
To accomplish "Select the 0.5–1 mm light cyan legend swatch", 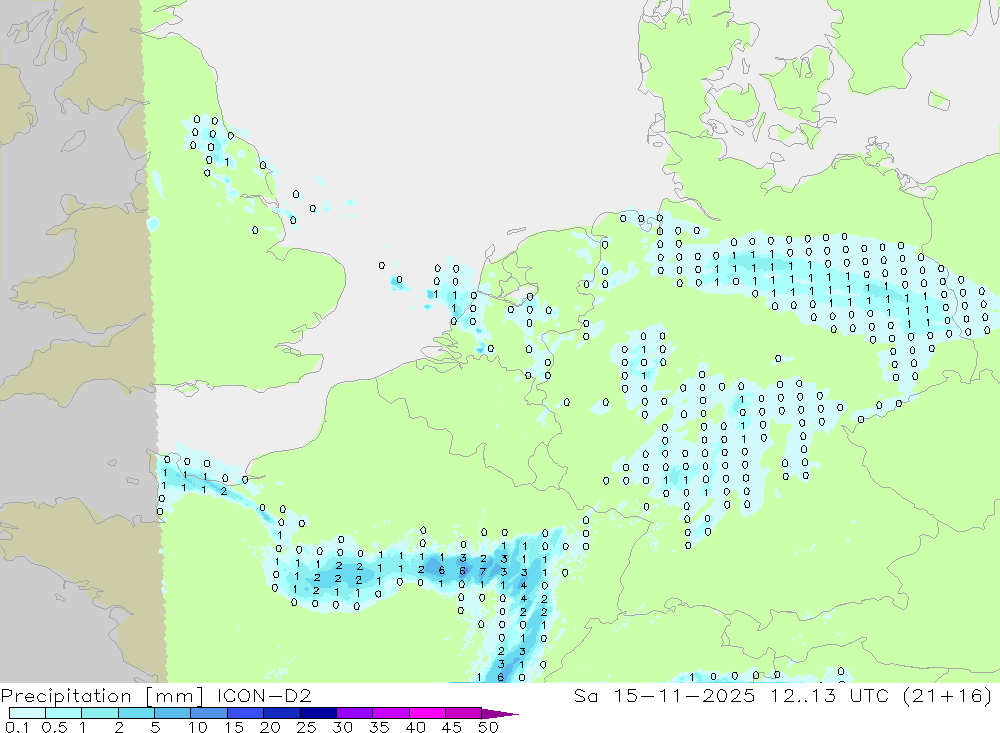I will 64,713.
